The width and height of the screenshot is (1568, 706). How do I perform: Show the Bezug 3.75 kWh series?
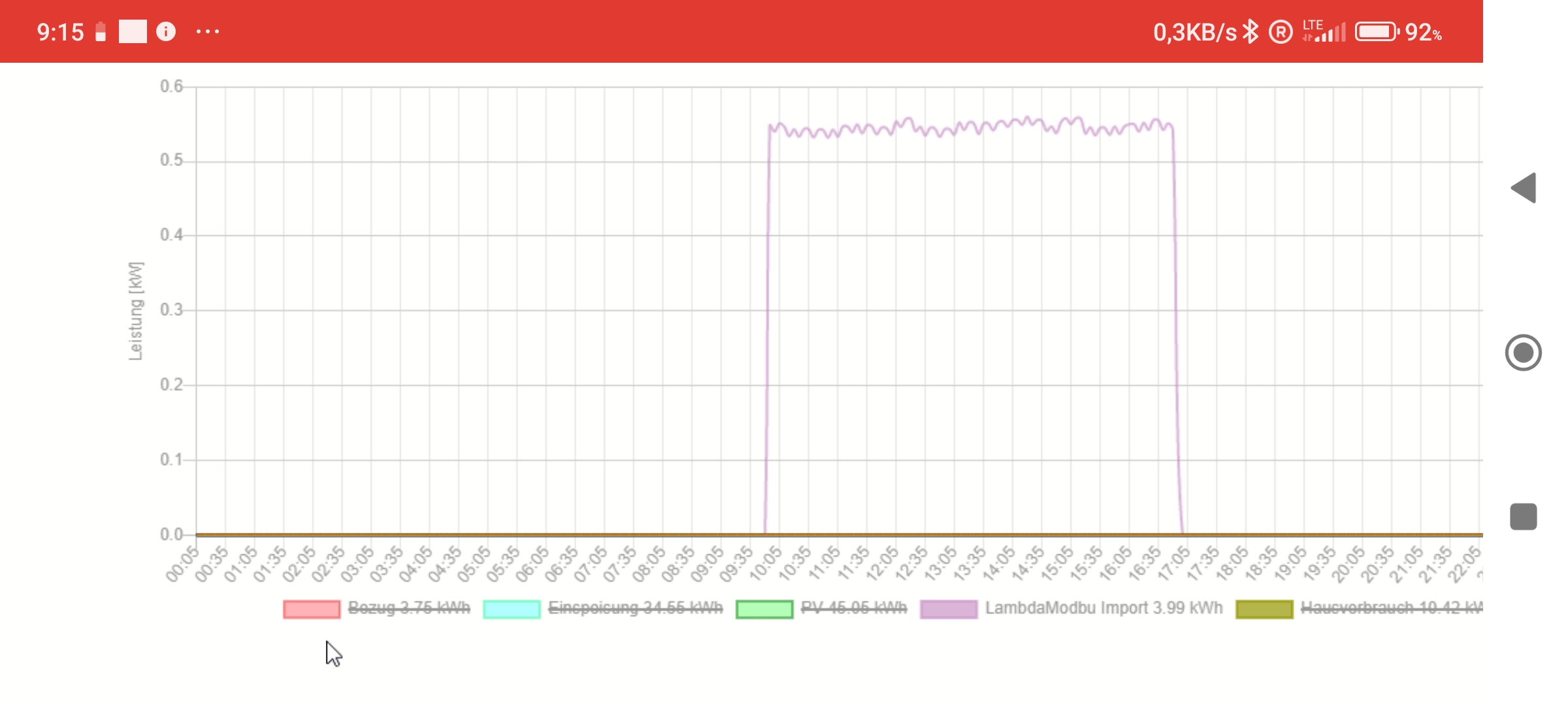[x=408, y=608]
